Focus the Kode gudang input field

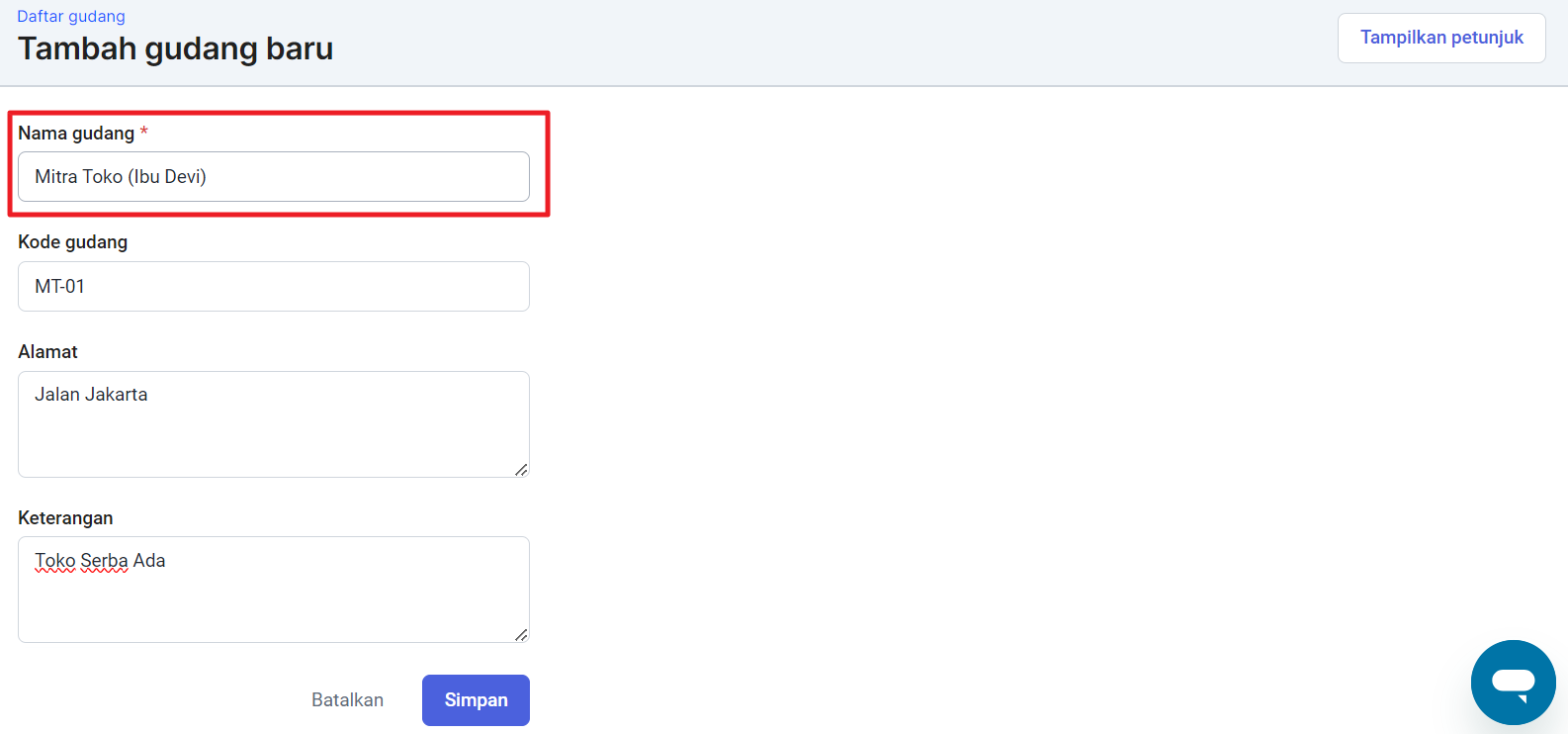point(274,287)
